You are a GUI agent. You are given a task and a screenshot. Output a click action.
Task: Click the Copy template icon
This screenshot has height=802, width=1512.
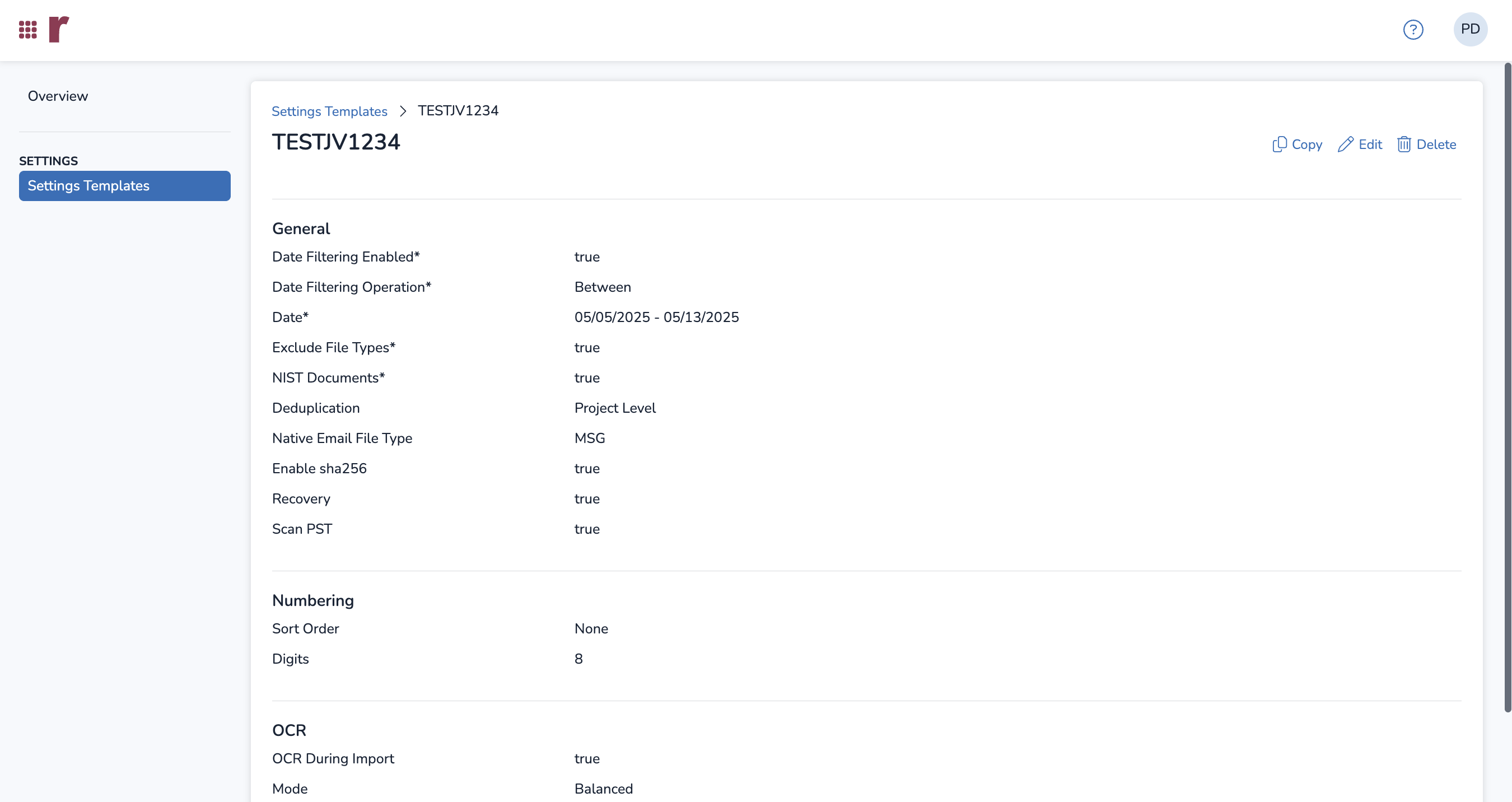[x=1280, y=144]
